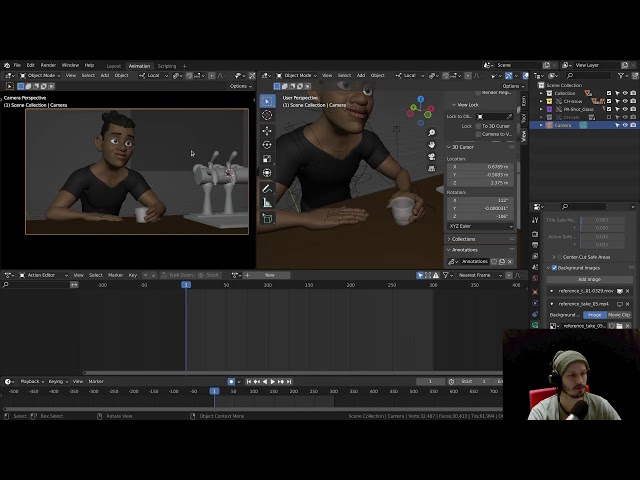Open the Tool properties tab icon
Screen dimensions: 640x480
pos(535,220)
